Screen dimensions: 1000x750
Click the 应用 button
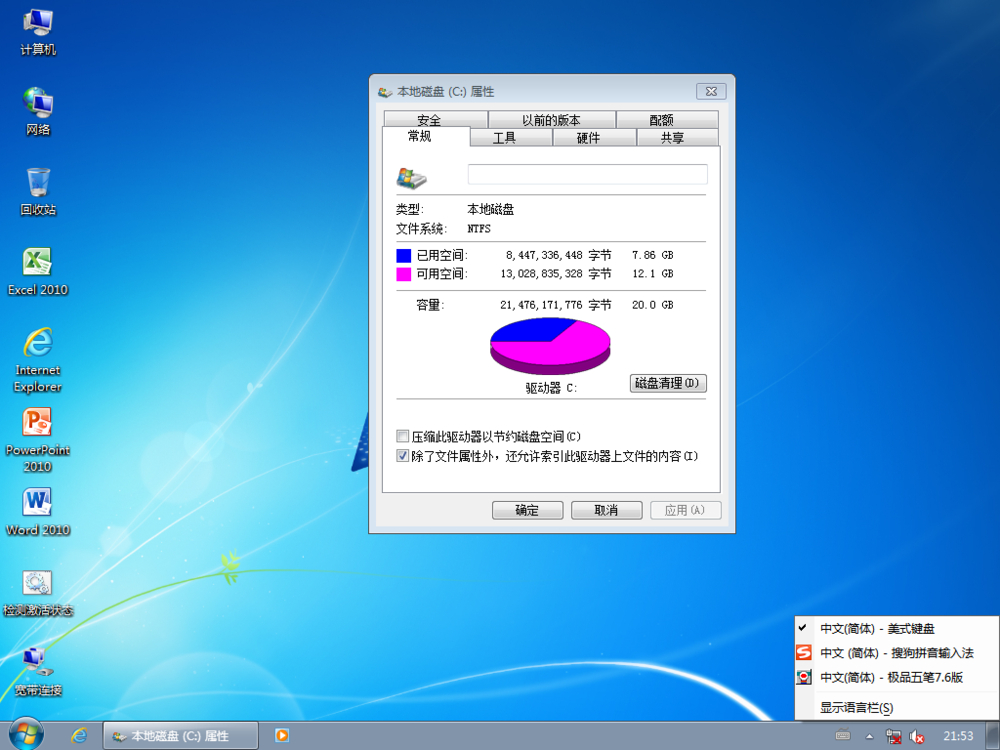686,510
